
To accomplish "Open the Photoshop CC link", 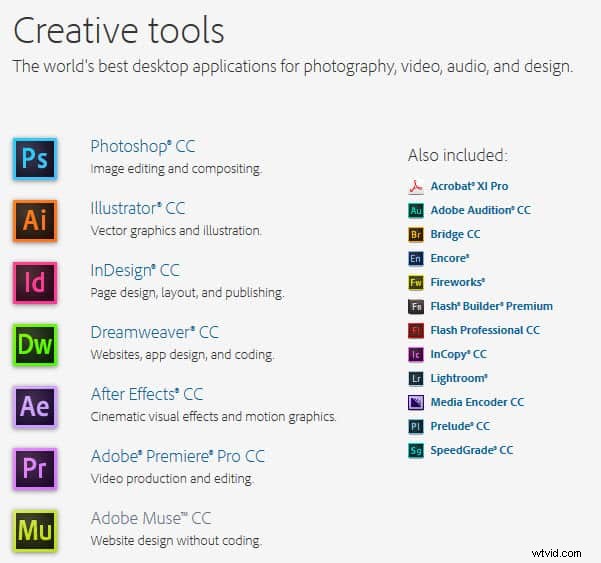I will click(x=143, y=147).
